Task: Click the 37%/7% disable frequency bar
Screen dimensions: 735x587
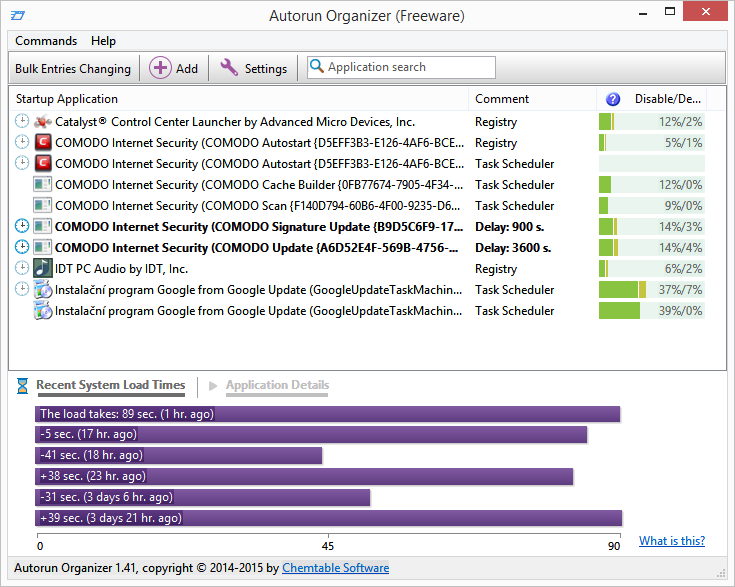Action: coord(652,290)
